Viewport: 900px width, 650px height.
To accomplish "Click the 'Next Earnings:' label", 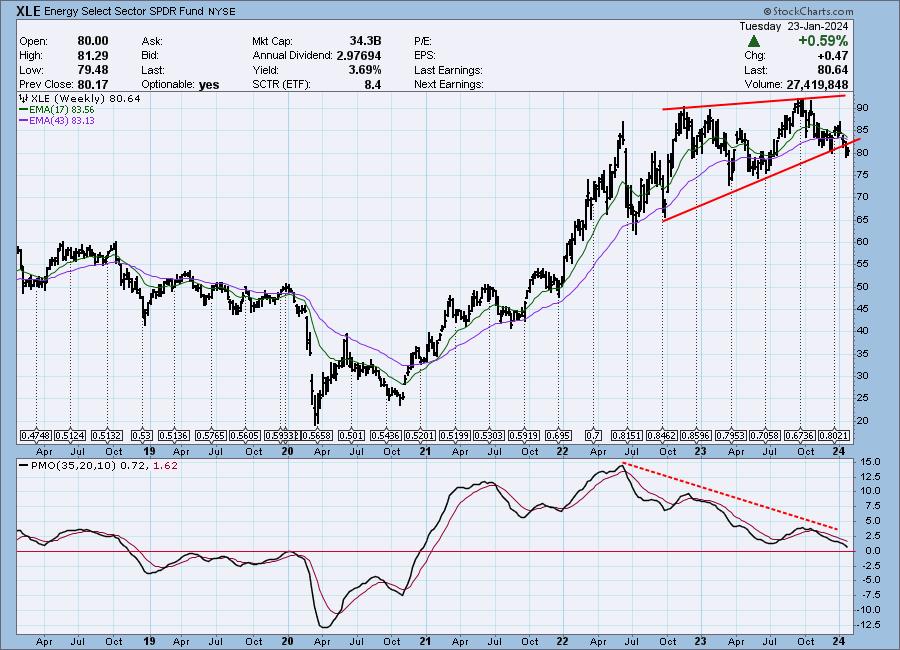I will pos(449,84).
